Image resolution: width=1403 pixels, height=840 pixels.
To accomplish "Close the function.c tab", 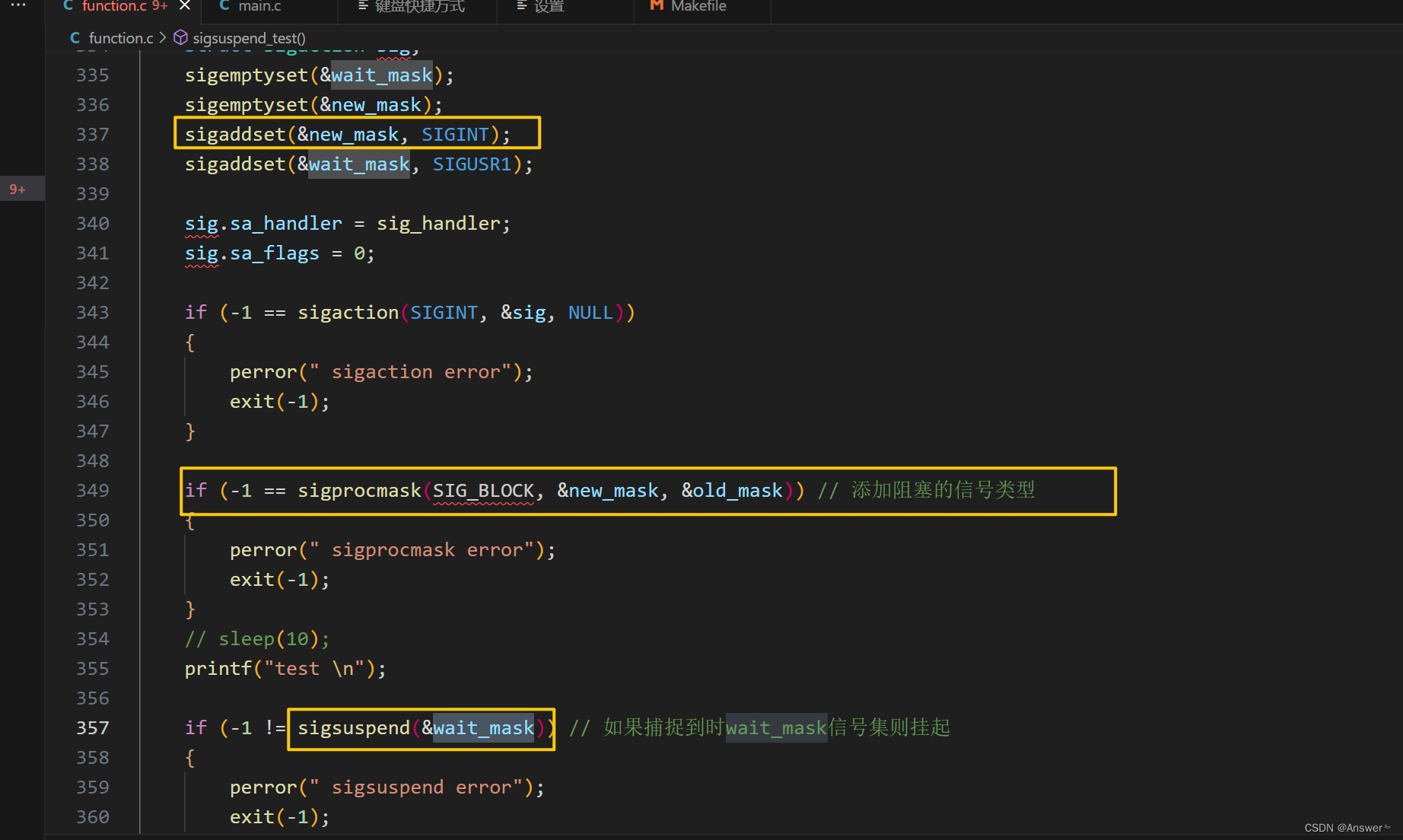I will (185, 6).
